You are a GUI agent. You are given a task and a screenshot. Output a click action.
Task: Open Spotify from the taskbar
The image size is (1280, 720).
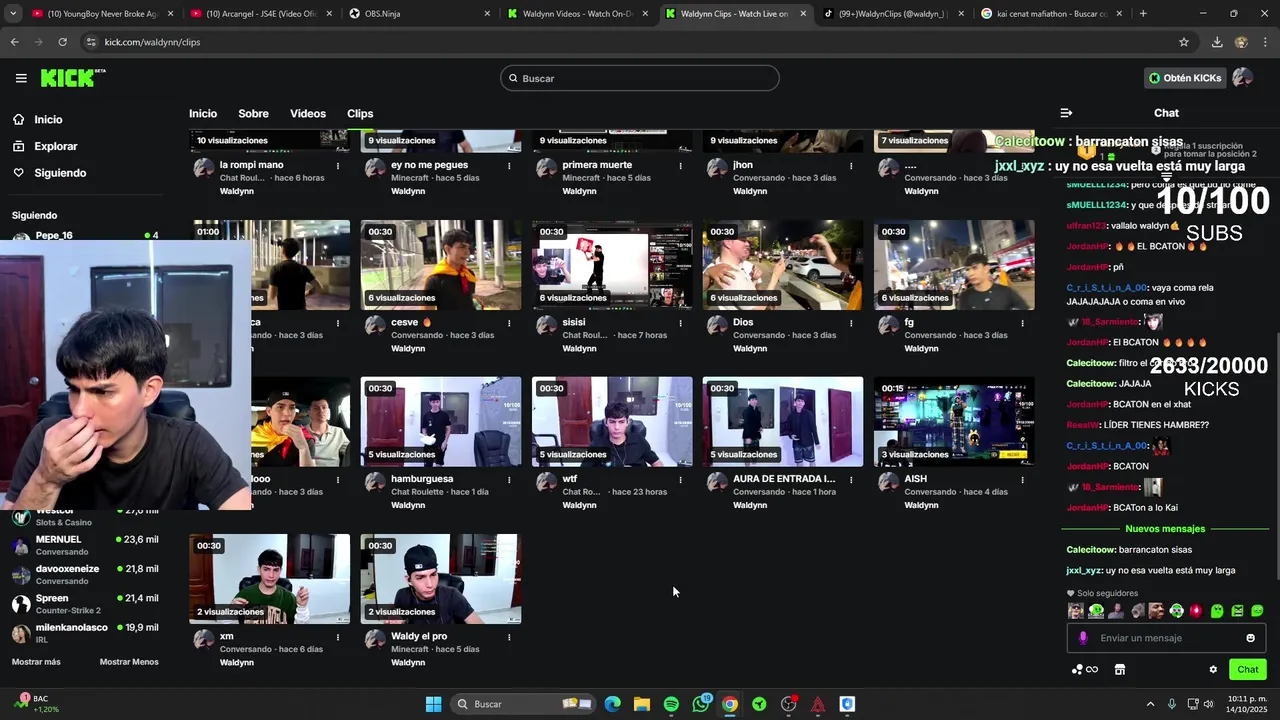click(671, 704)
